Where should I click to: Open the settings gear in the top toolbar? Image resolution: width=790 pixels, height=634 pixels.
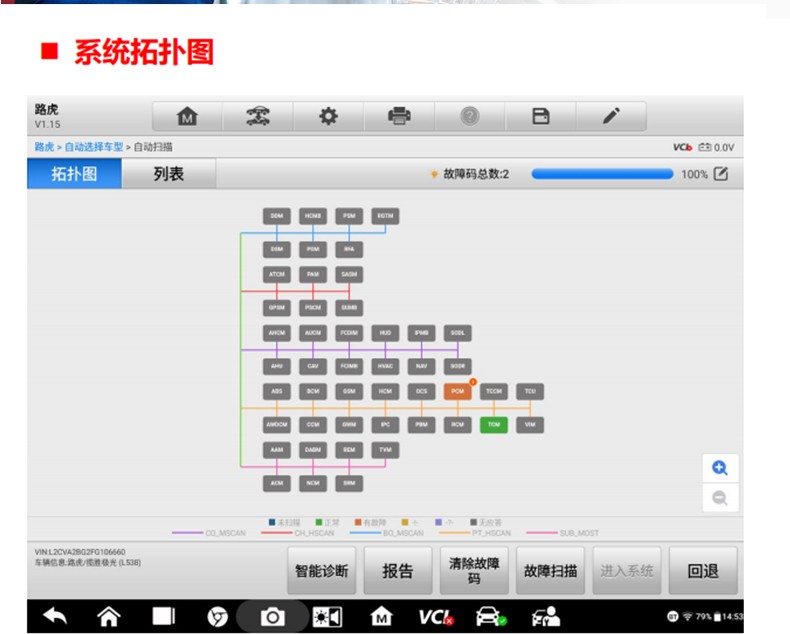pos(328,117)
